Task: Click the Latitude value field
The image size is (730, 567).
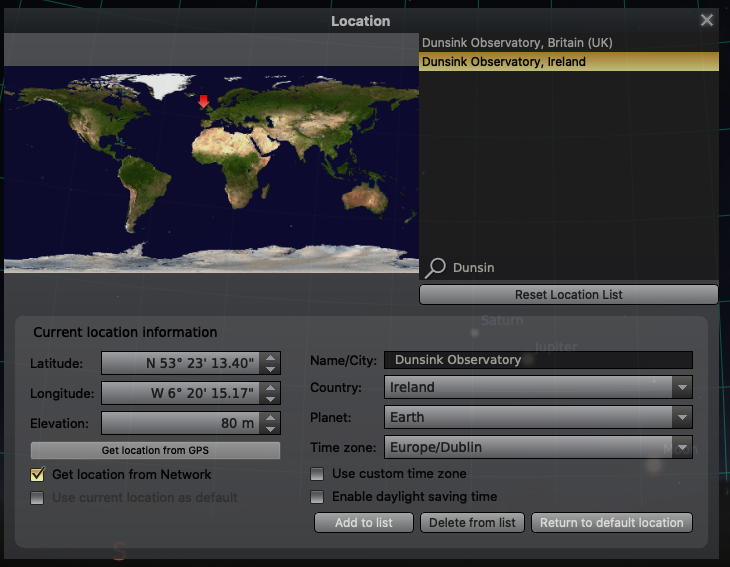Action: click(x=181, y=363)
